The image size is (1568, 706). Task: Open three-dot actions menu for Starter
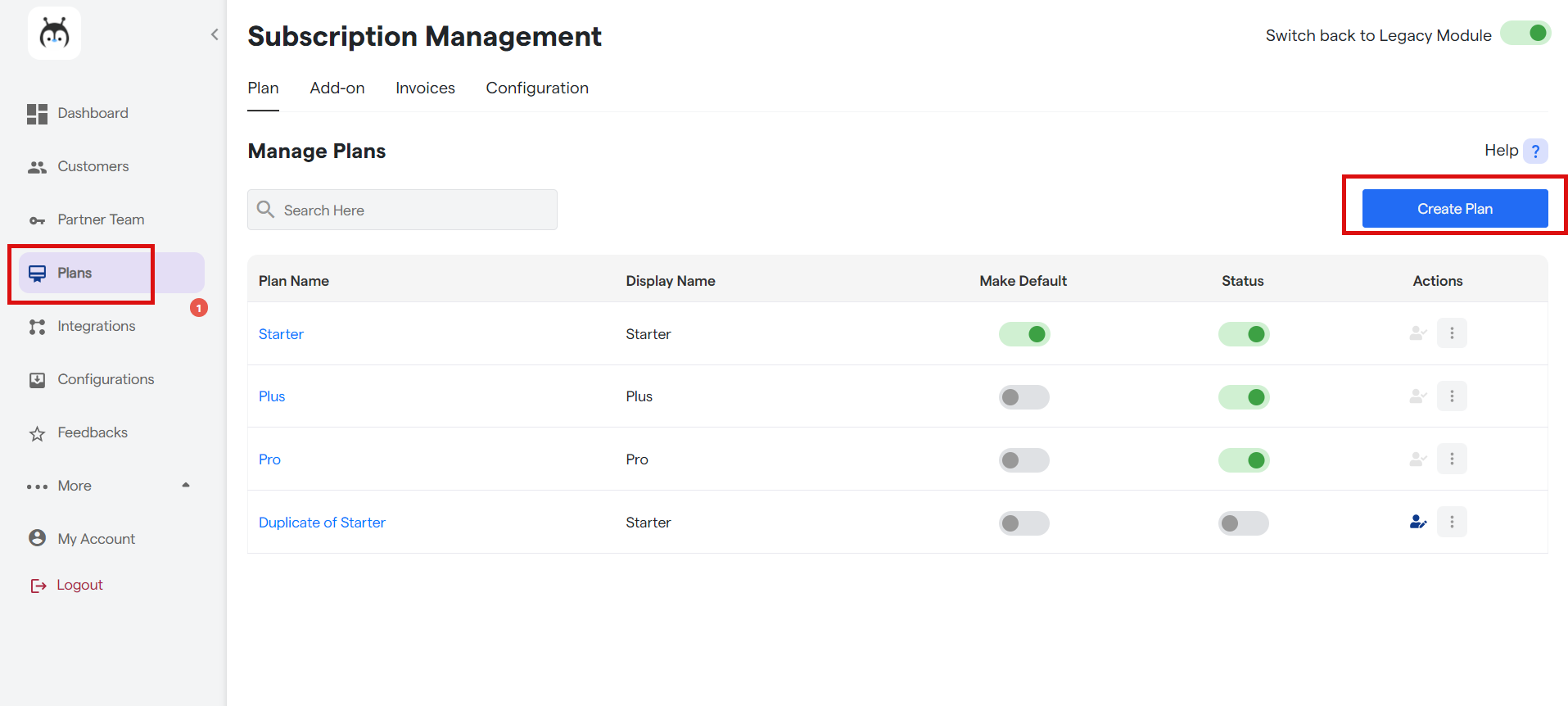pos(1452,333)
